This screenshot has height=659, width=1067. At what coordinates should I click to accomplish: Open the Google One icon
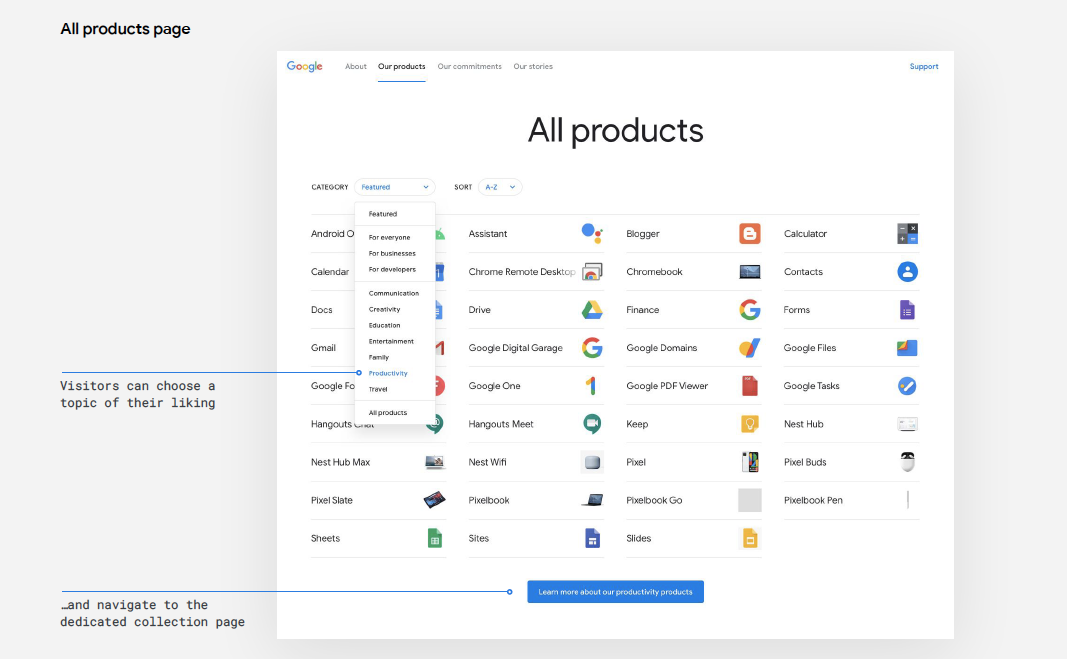coord(591,386)
